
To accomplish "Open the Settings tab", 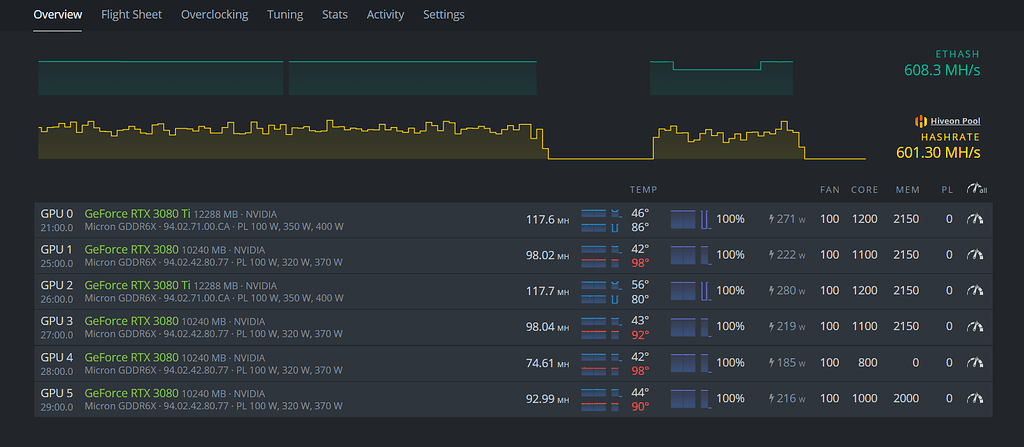I will [443, 14].
